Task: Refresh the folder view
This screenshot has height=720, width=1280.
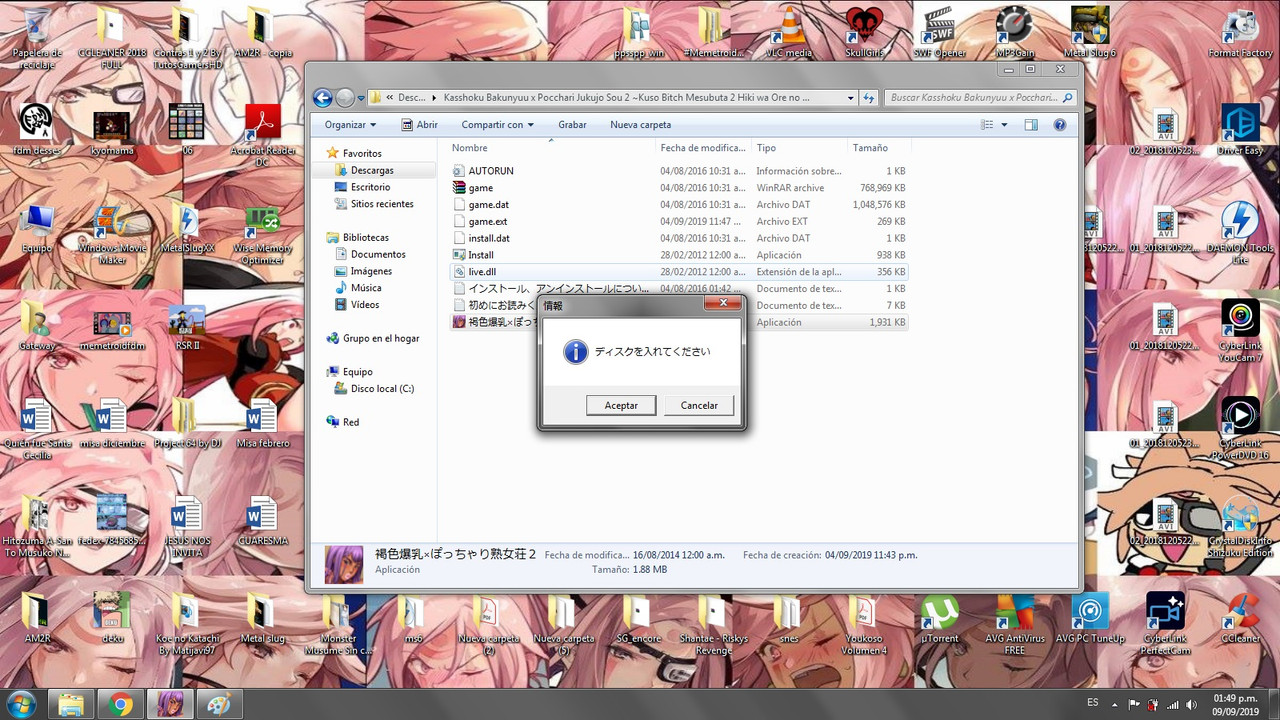Action: pyautogui.click(x=869, y=98)
